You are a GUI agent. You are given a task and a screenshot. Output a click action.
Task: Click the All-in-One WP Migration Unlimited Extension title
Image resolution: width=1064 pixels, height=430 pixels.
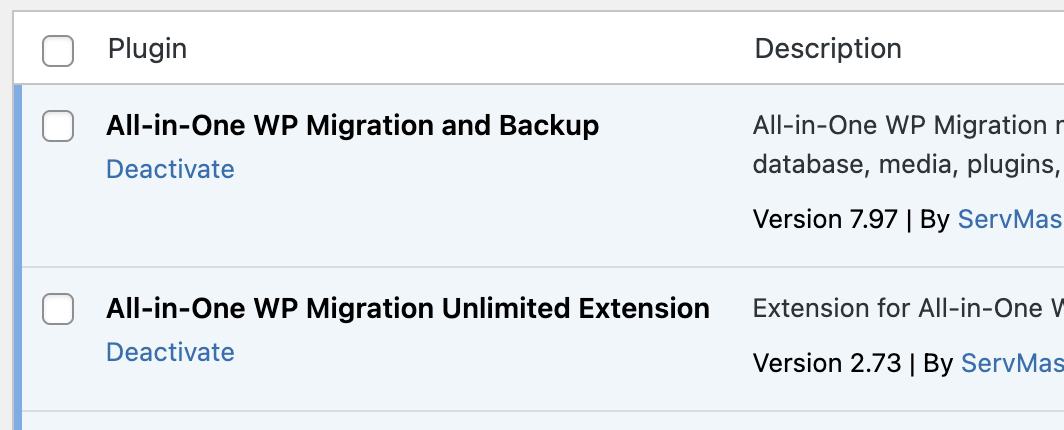click(408, 308)
